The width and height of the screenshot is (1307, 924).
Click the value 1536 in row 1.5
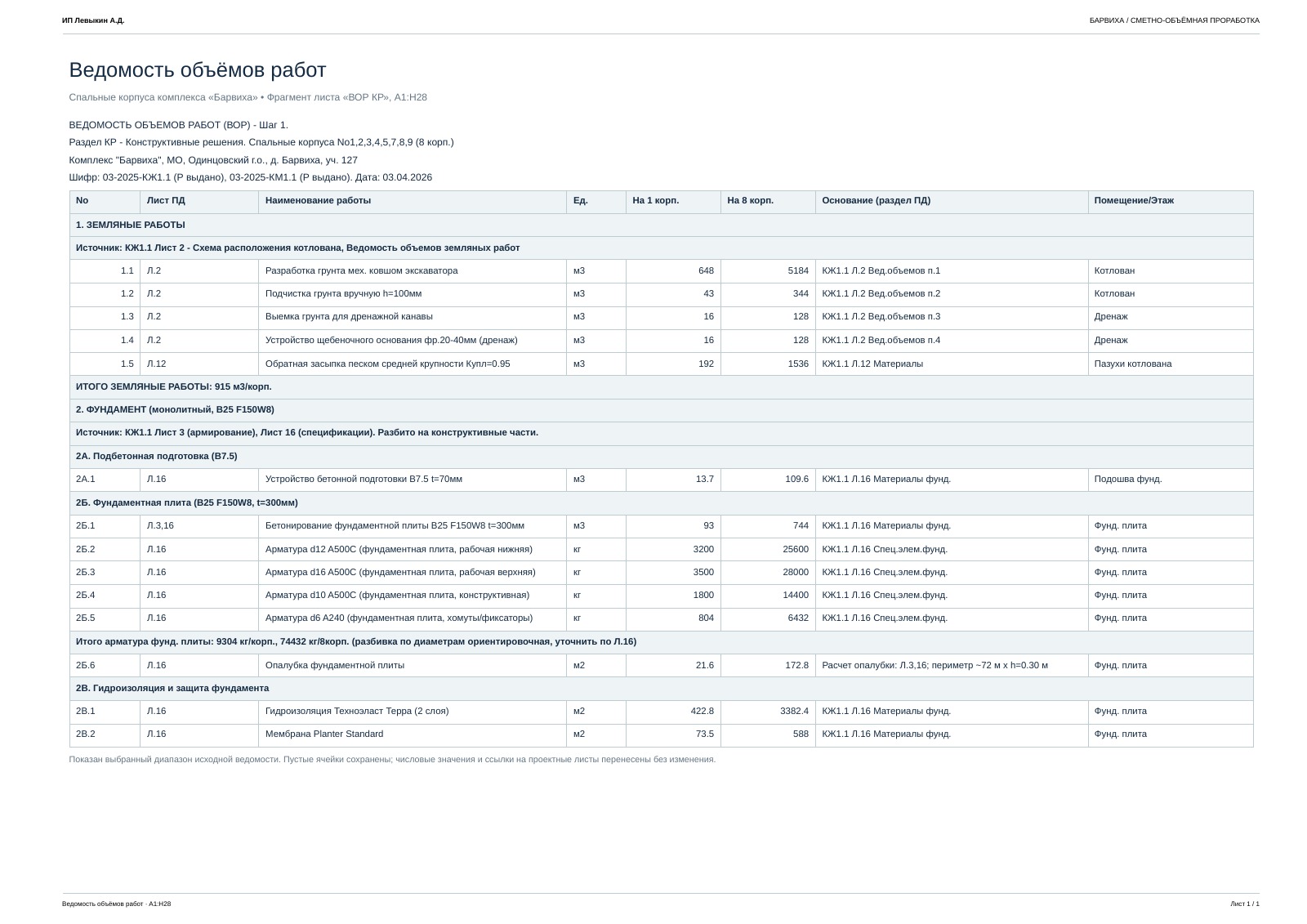click(x=768, y=364)
